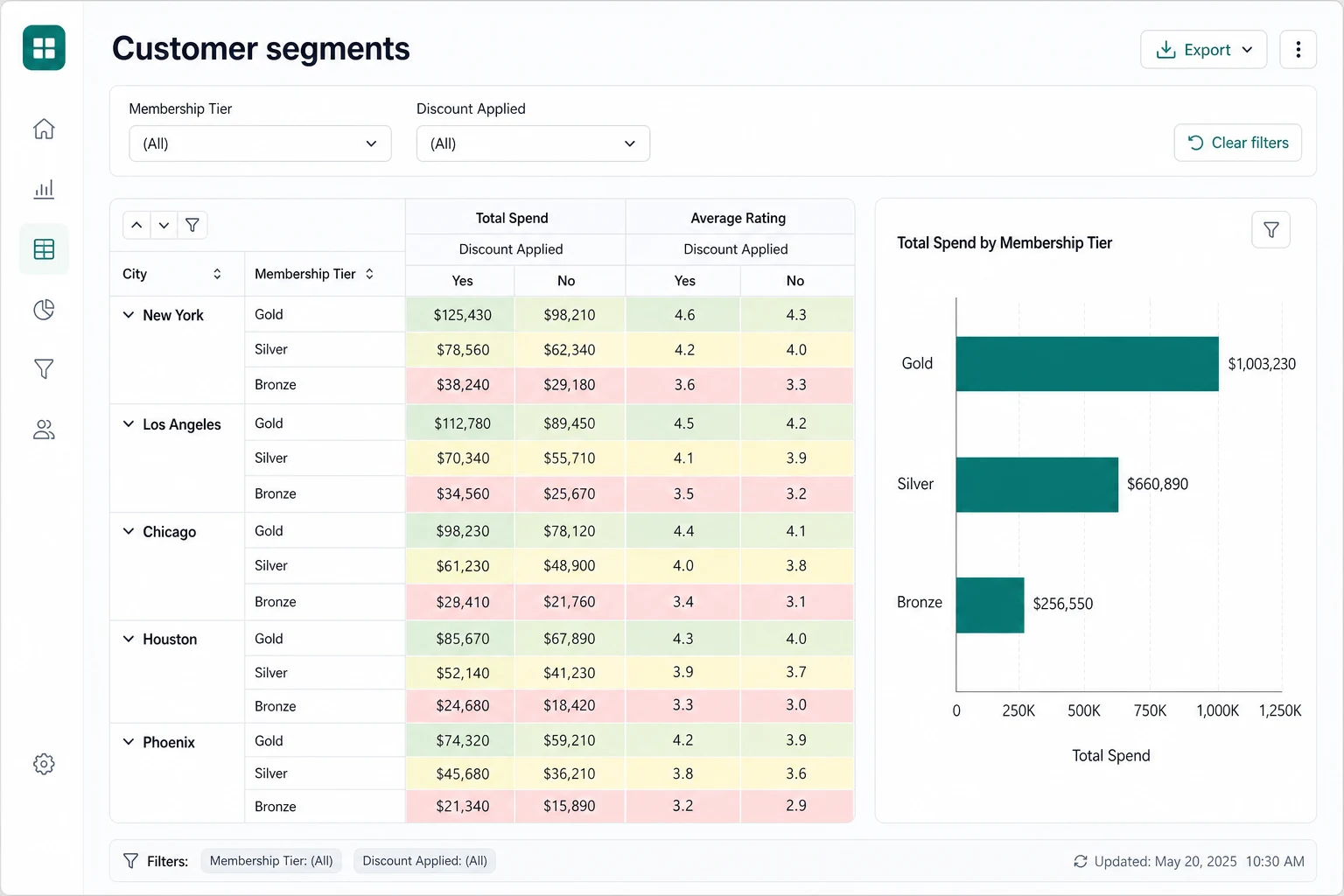The width and height of the screenshot is (1344, 896).
Task: Collapse the New York group
Action: click(129, 315)
